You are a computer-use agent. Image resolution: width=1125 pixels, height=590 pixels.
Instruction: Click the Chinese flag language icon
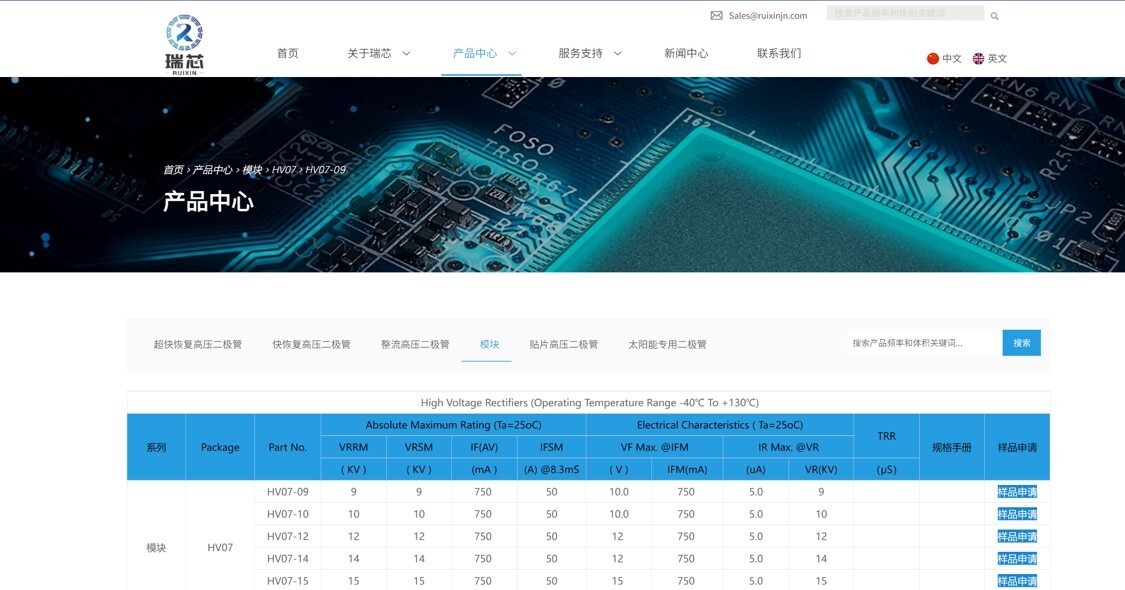933,59
